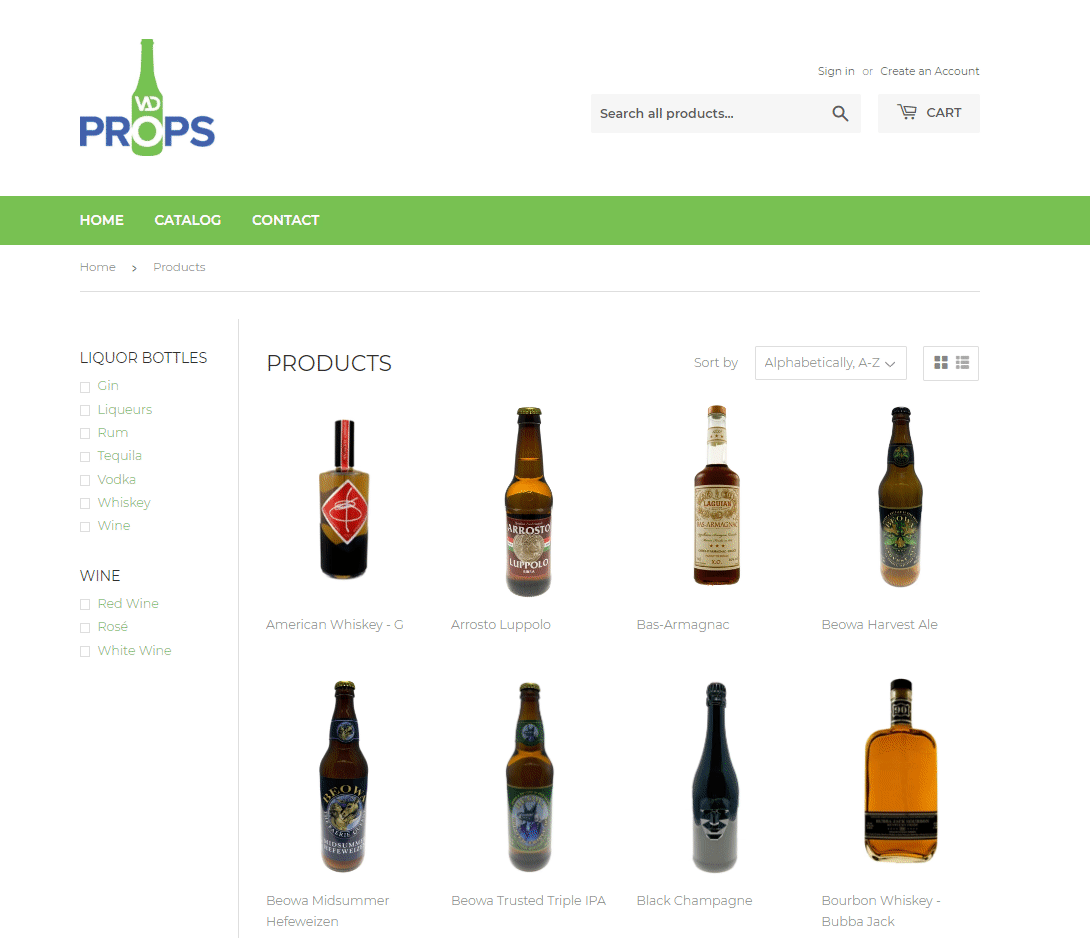Switch to grid view layout

click(941, 363)
